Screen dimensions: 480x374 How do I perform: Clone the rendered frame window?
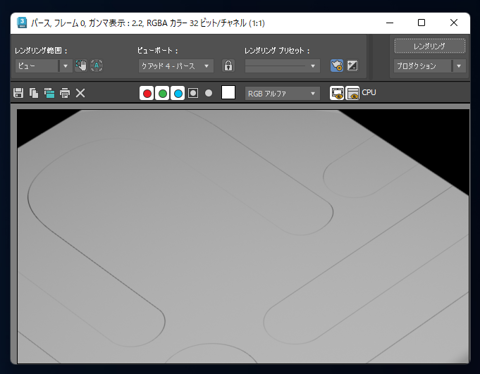click(x=49, y=93)
